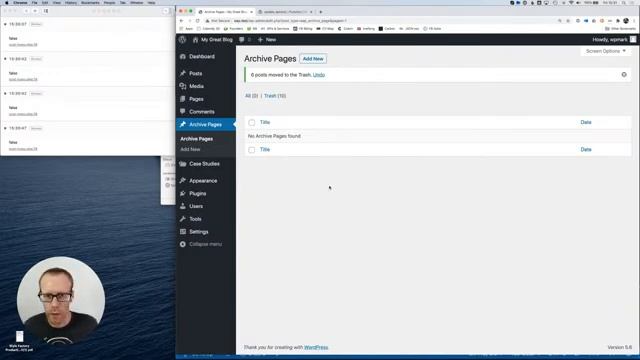Viewport: 640px width, 360px height.
Task: Select the highlighted Archive Pages sidebar menu
Action: 206,124
